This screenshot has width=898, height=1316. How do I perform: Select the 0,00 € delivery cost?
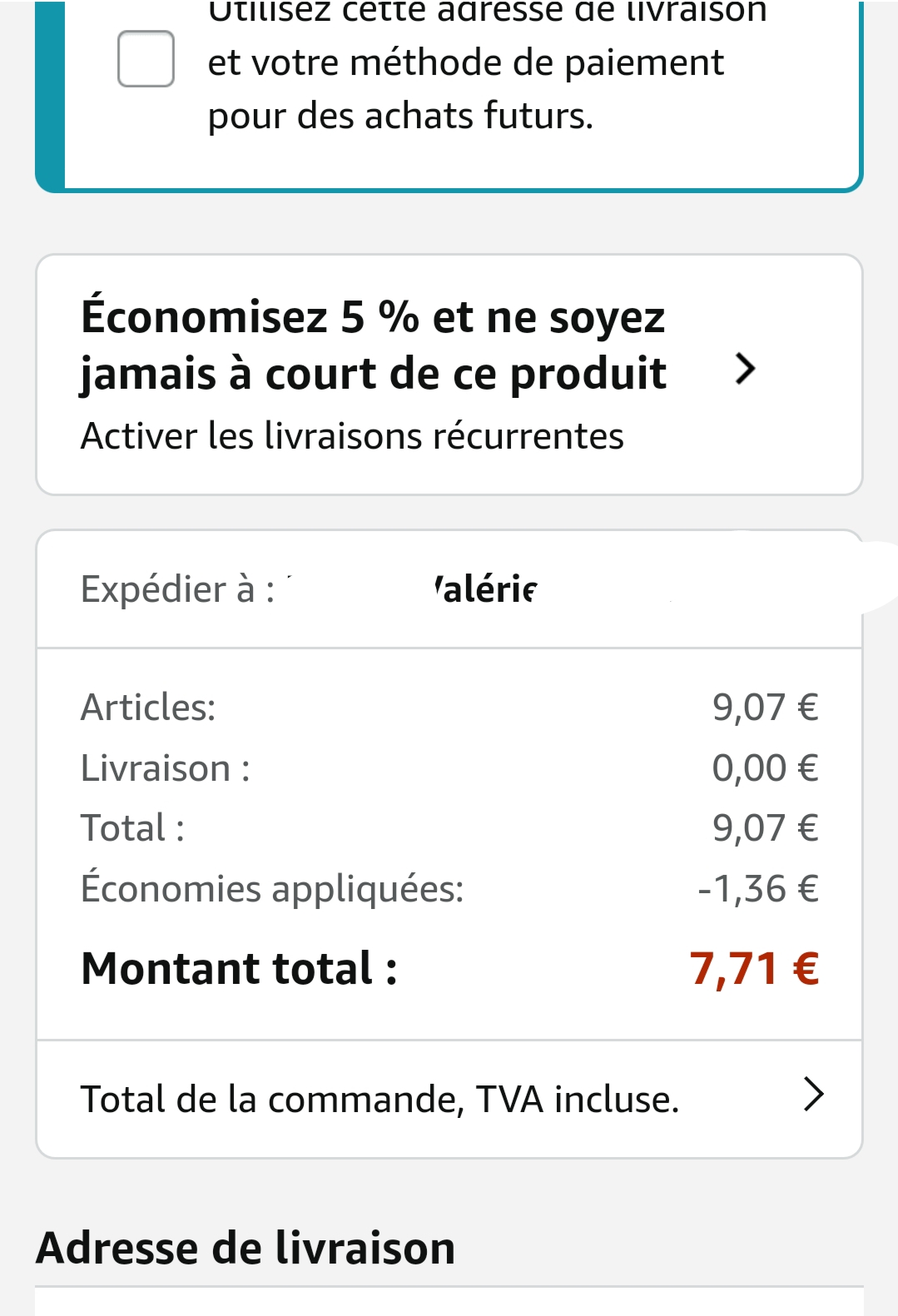coord(765,768)
